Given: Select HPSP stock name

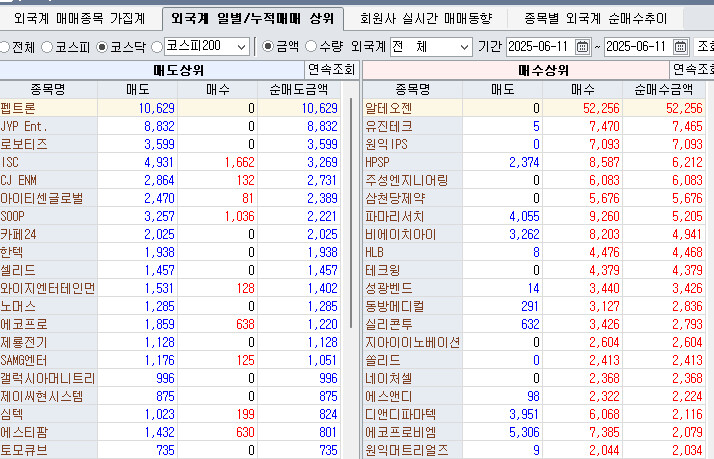Looking at the screenshot, I should pos(377,162).
